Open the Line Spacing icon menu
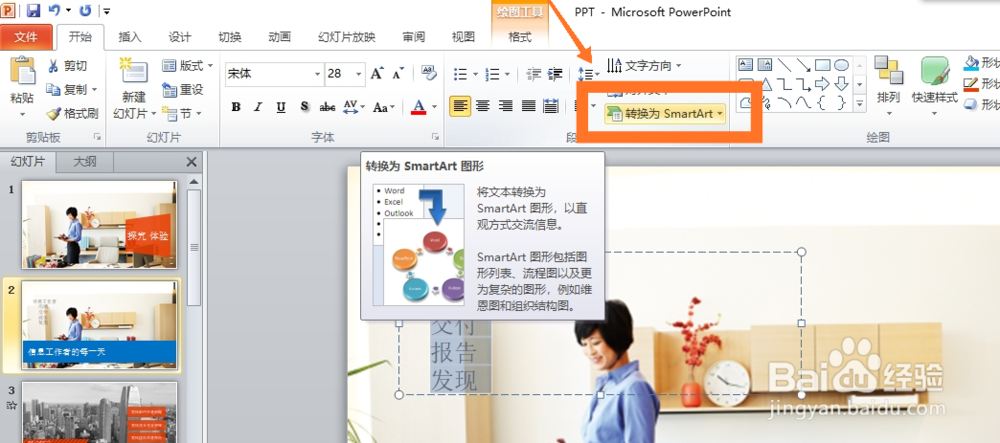The width and height of the screenshot is (1000, 443). tap(588, 75)
